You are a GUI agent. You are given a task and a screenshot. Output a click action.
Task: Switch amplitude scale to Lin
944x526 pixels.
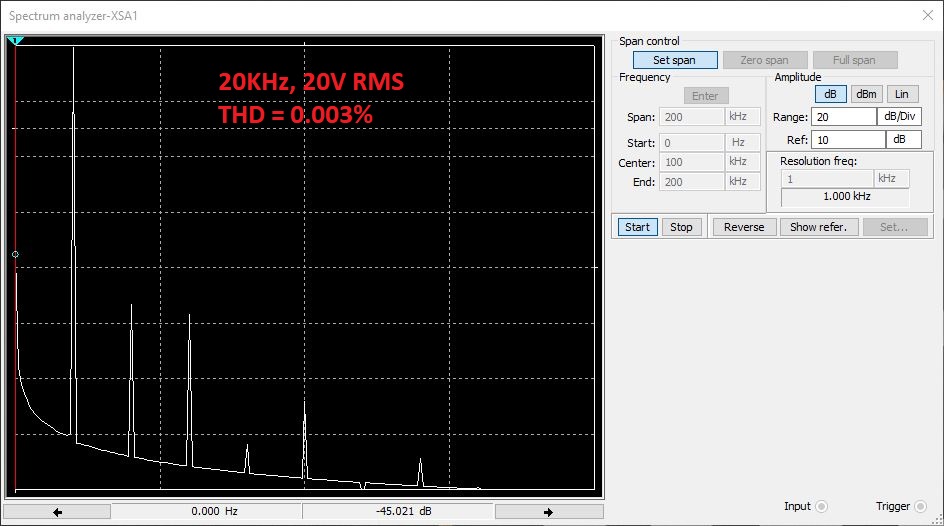tap(902, 94)
